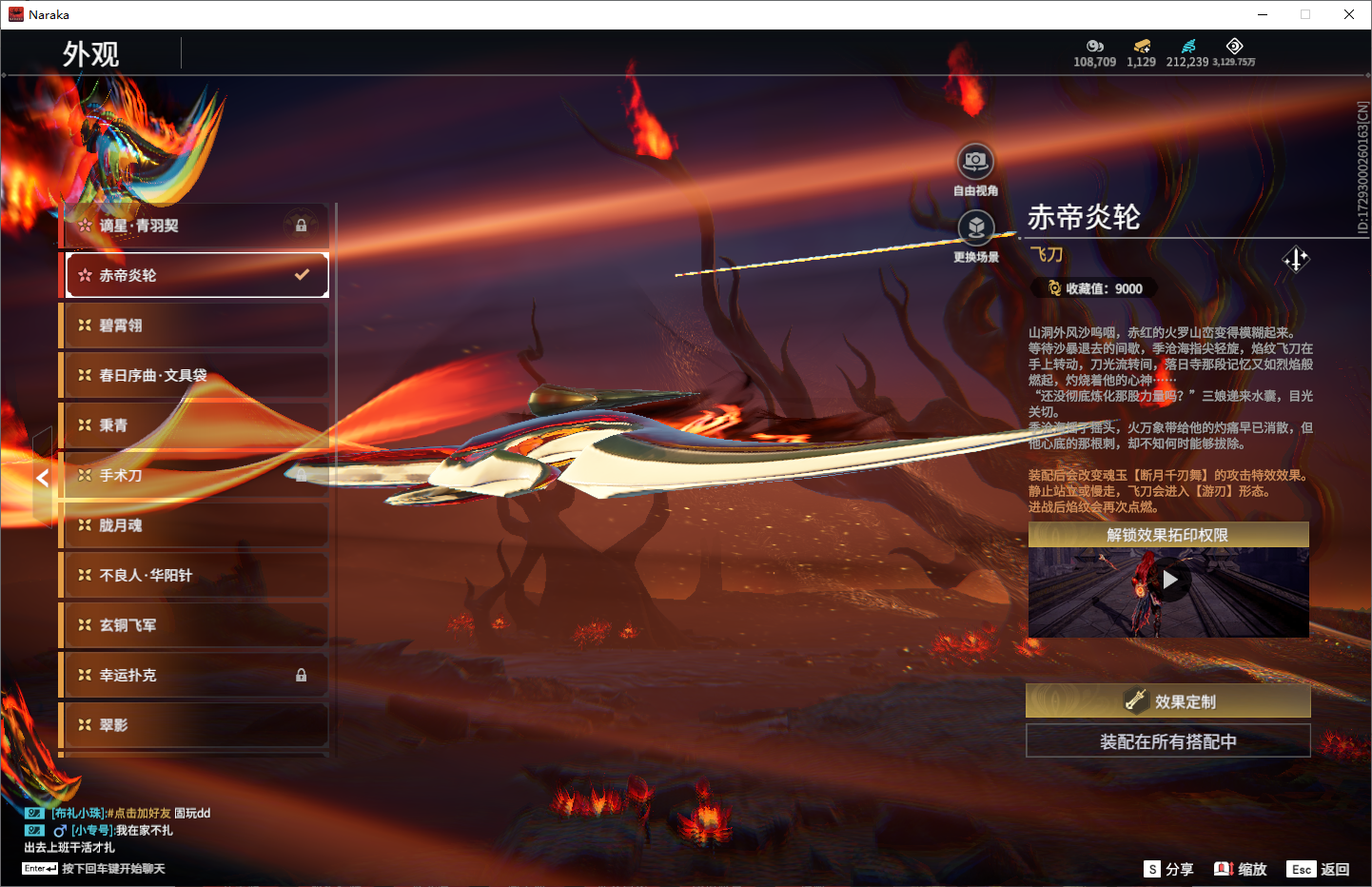Click the 赤帝炎轮 title in detail panel
This screenshot has height=887, width=1372.
pos(1084,217)
